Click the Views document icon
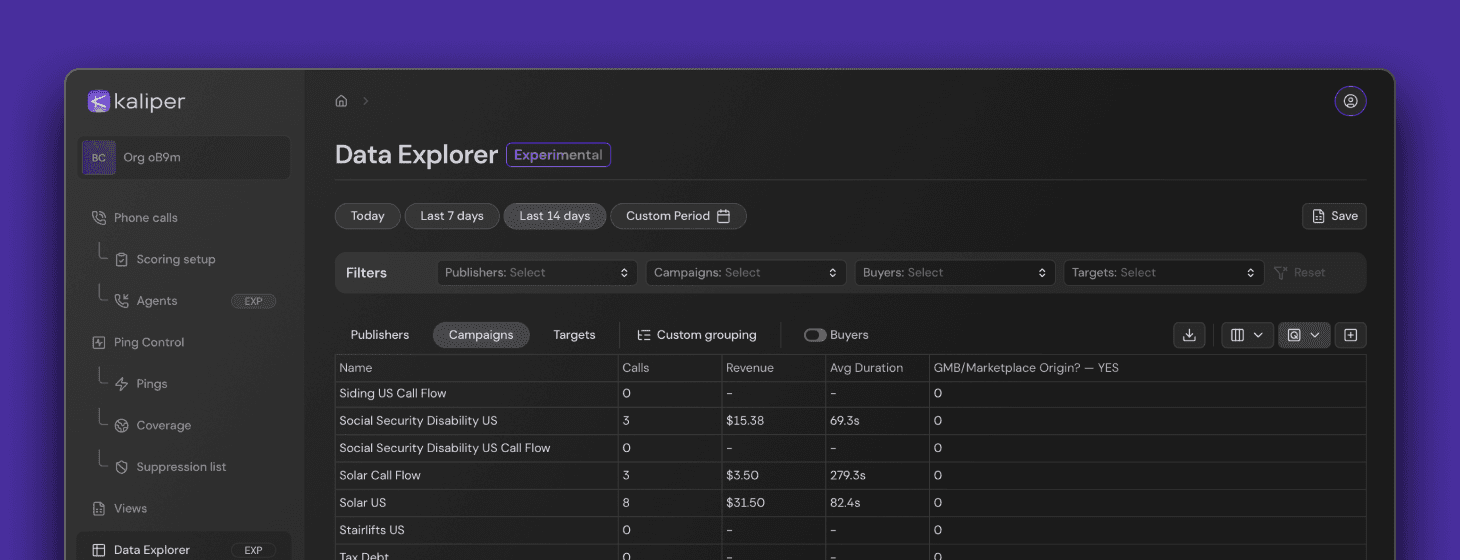1460x560 pixels. (98, 508)
